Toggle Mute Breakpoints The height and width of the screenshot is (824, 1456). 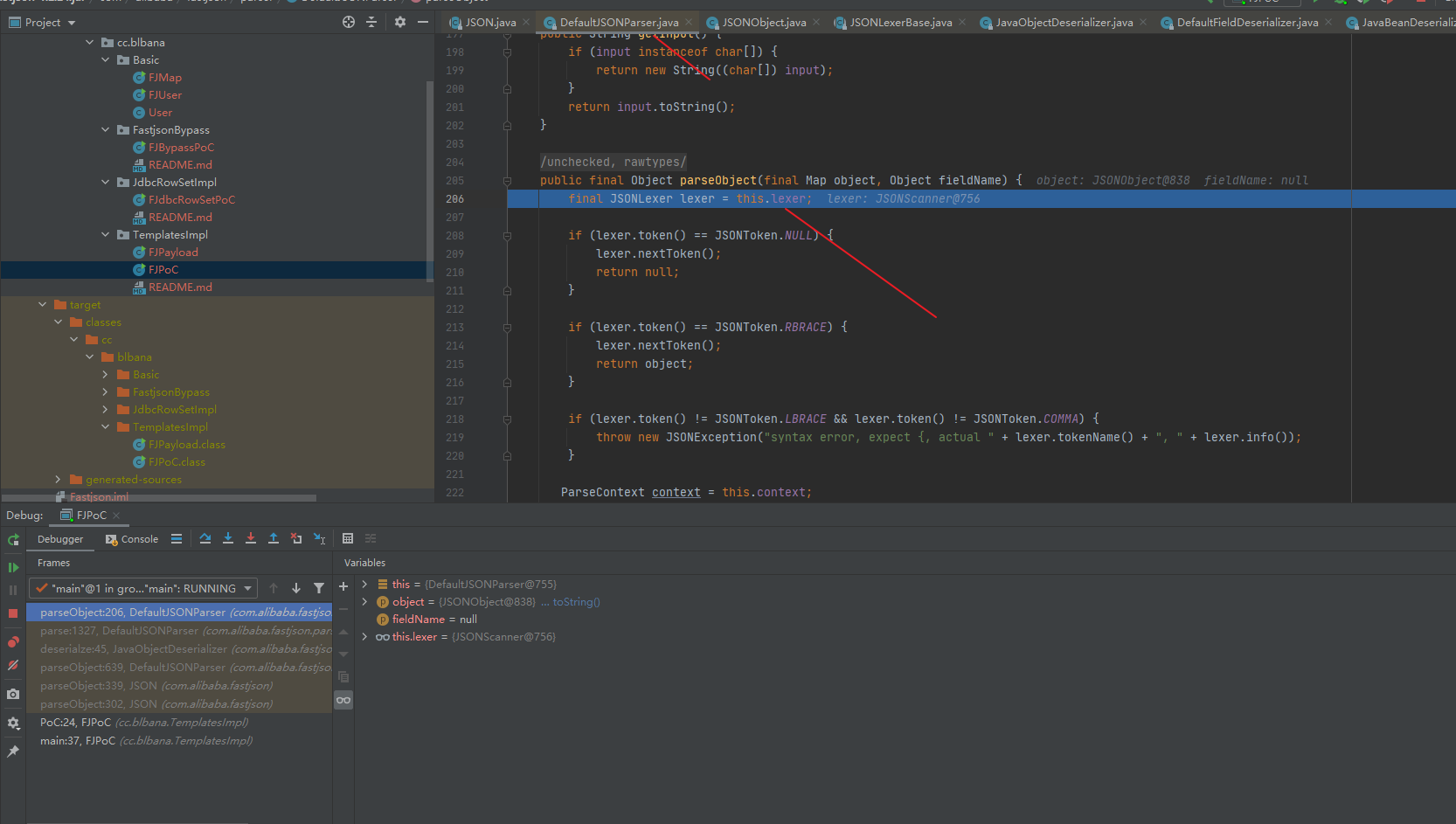click(13, 665)
